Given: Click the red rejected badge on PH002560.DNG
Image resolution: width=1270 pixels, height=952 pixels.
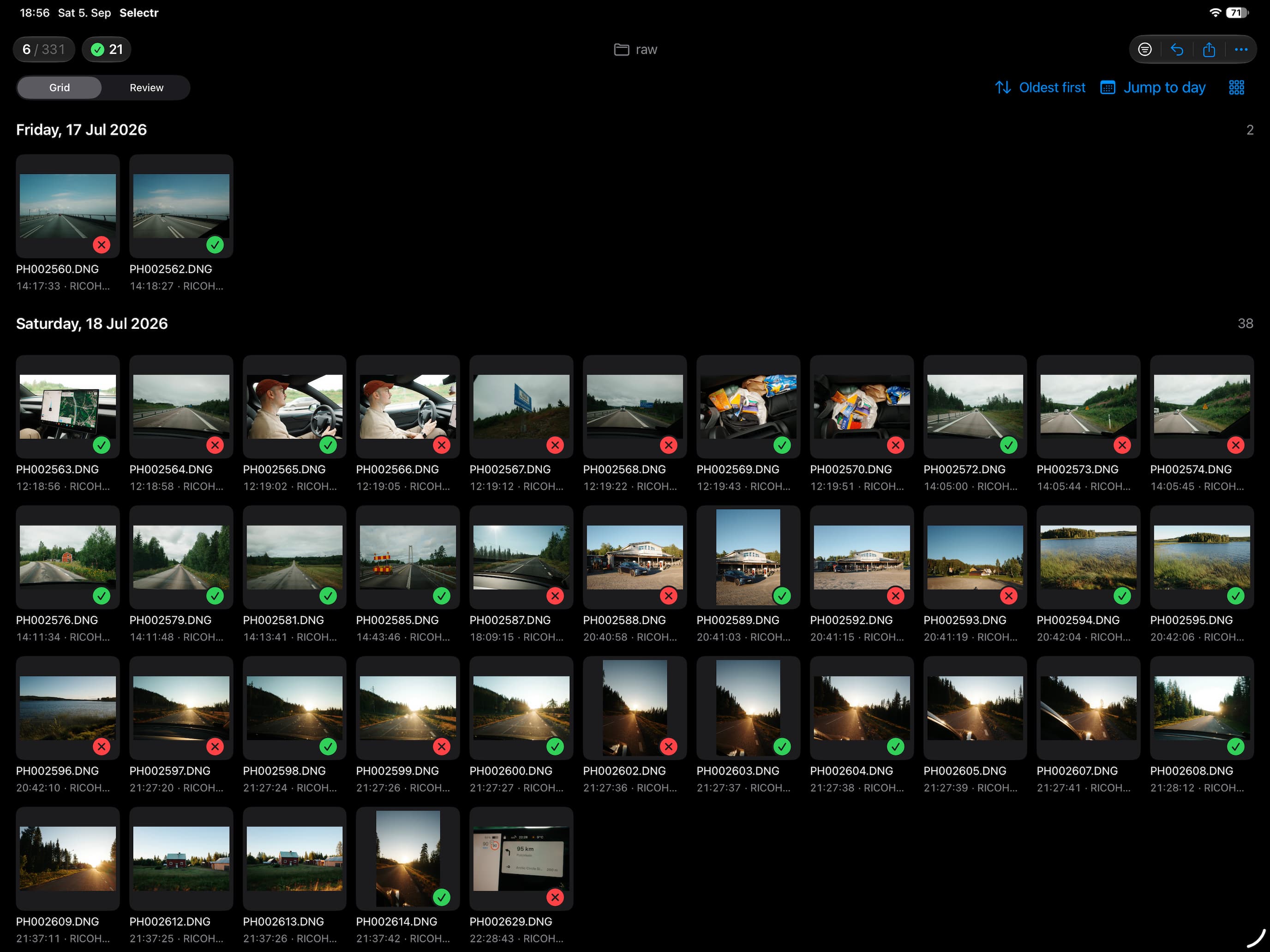Looking at the screenshot, I should (102, 245).
